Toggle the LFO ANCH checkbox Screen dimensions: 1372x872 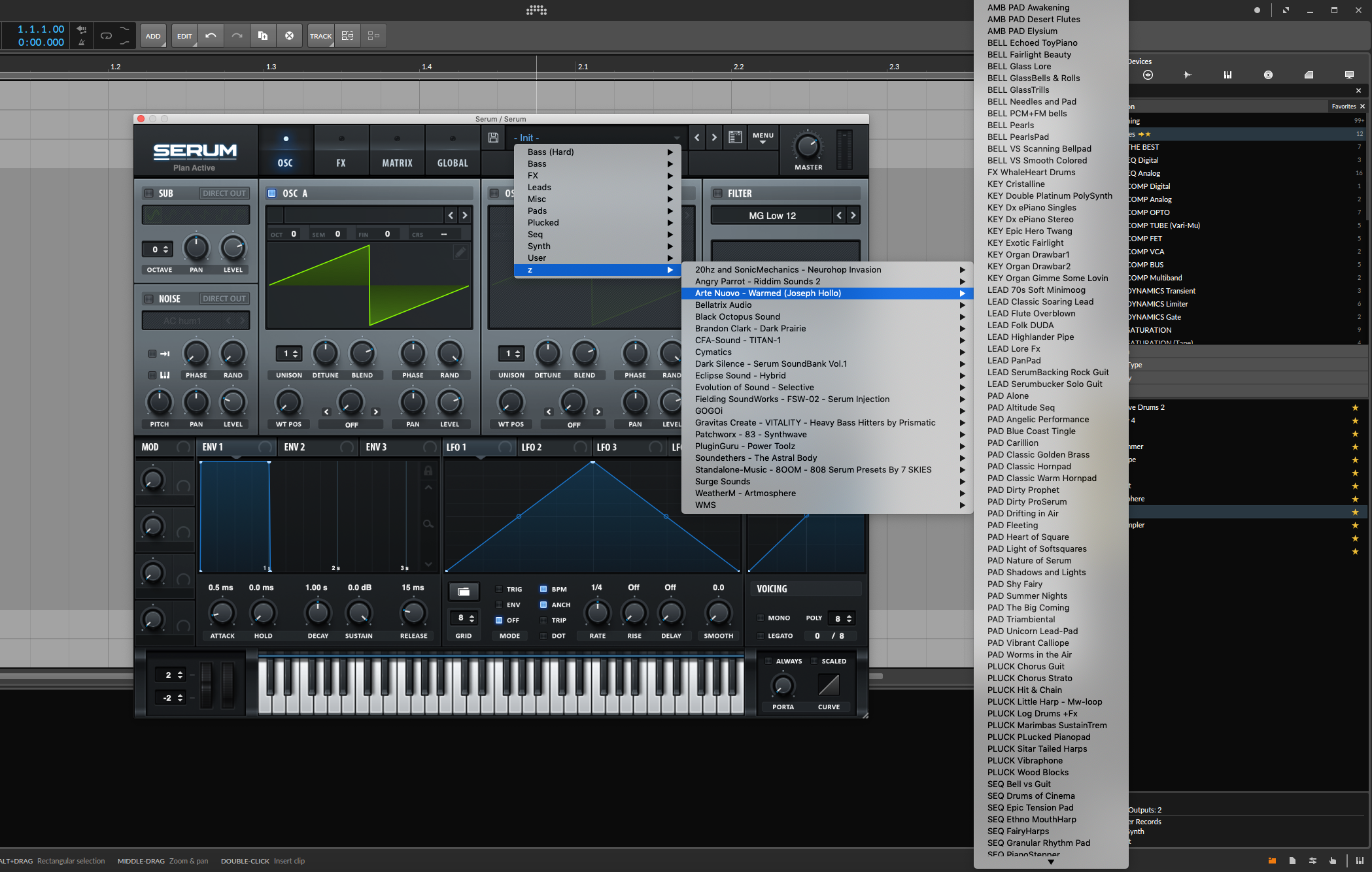pos(543,605)
